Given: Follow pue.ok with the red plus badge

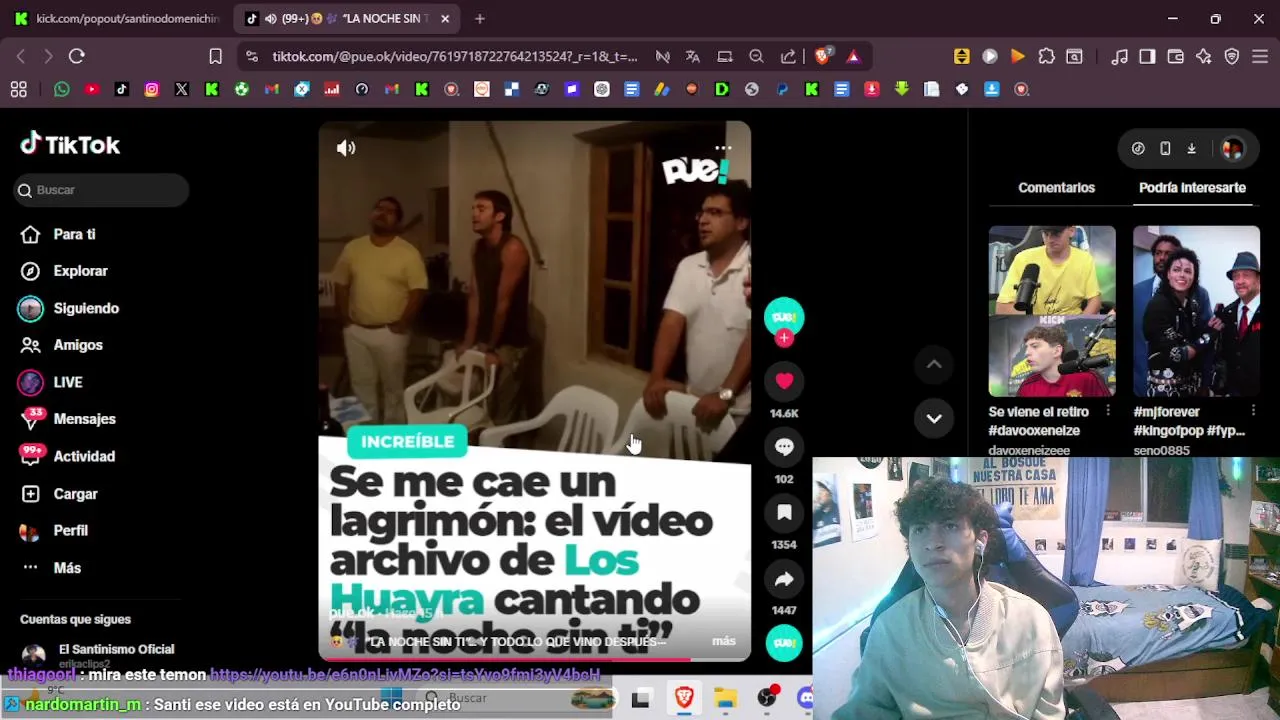Looking at the screenshot, I should (x=784, y=339).
